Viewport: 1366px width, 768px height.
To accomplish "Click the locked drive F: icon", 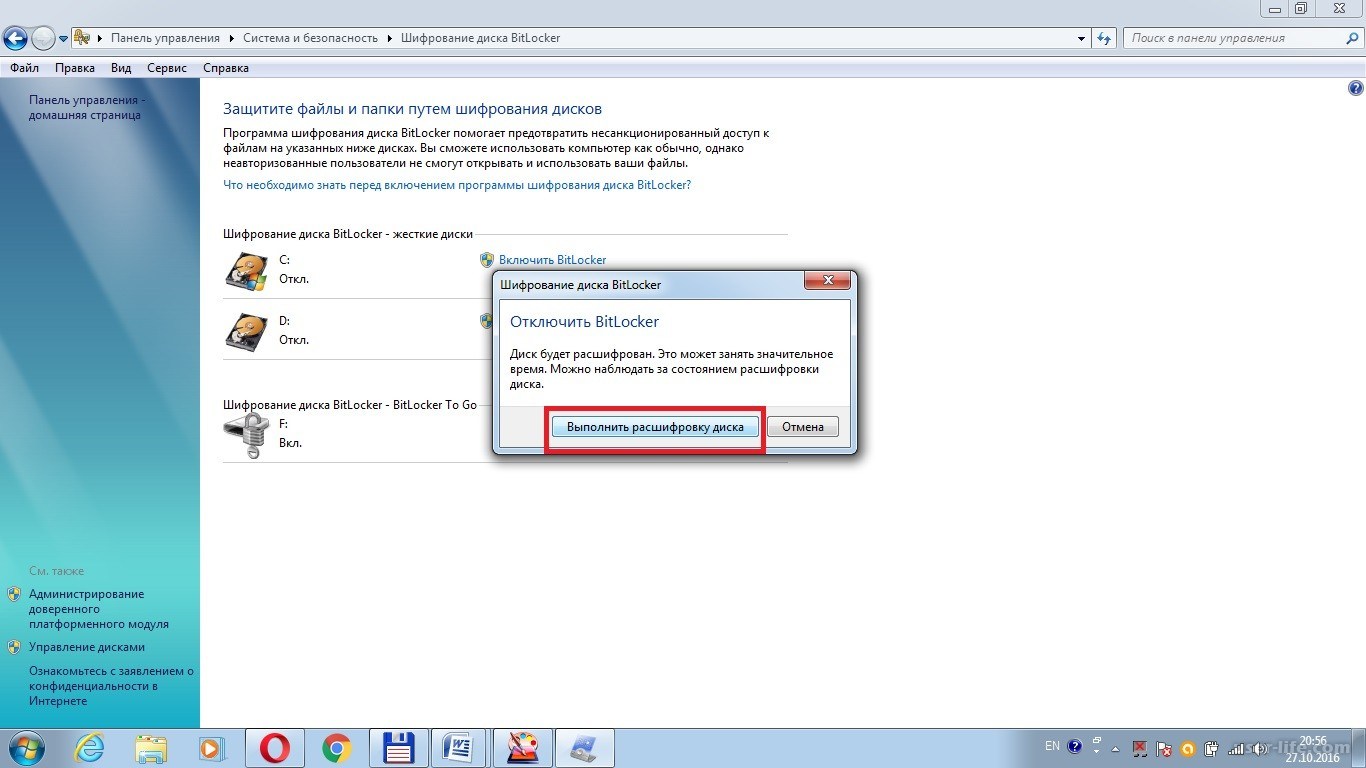I will click(x=246, y=434).
